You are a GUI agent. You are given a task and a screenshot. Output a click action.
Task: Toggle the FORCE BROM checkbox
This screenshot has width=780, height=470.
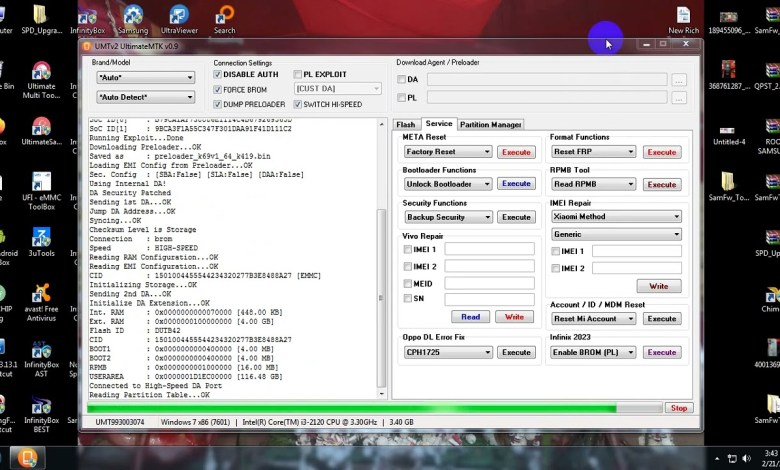[x=217, y=90]
